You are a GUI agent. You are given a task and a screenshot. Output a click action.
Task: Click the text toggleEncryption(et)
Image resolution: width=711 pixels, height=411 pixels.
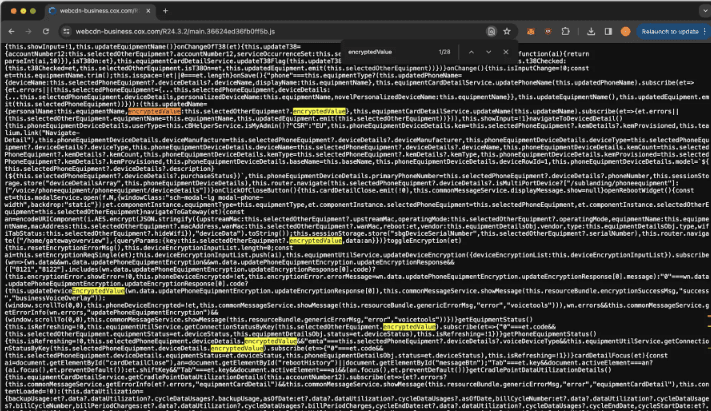click(424, 240)
